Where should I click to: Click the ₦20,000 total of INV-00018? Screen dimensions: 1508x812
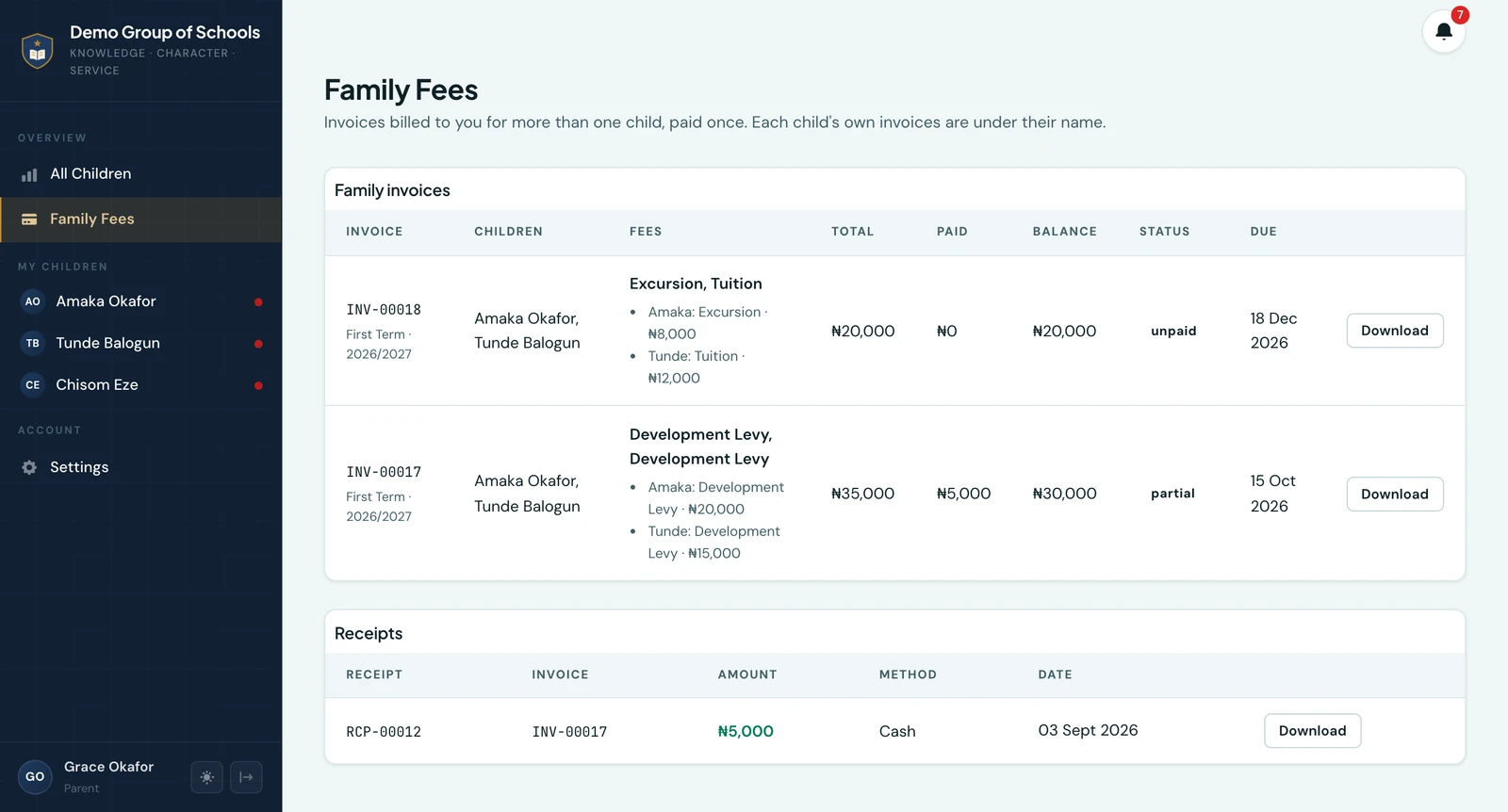862,331
